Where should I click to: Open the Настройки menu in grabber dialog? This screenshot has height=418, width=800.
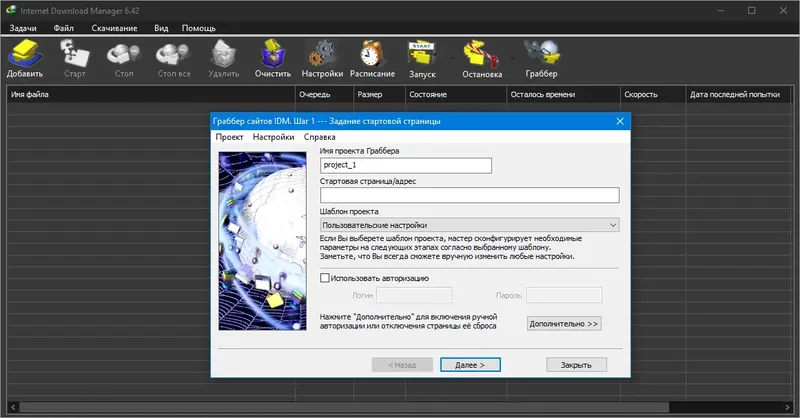pyautogui.click(x=273, y=137)
